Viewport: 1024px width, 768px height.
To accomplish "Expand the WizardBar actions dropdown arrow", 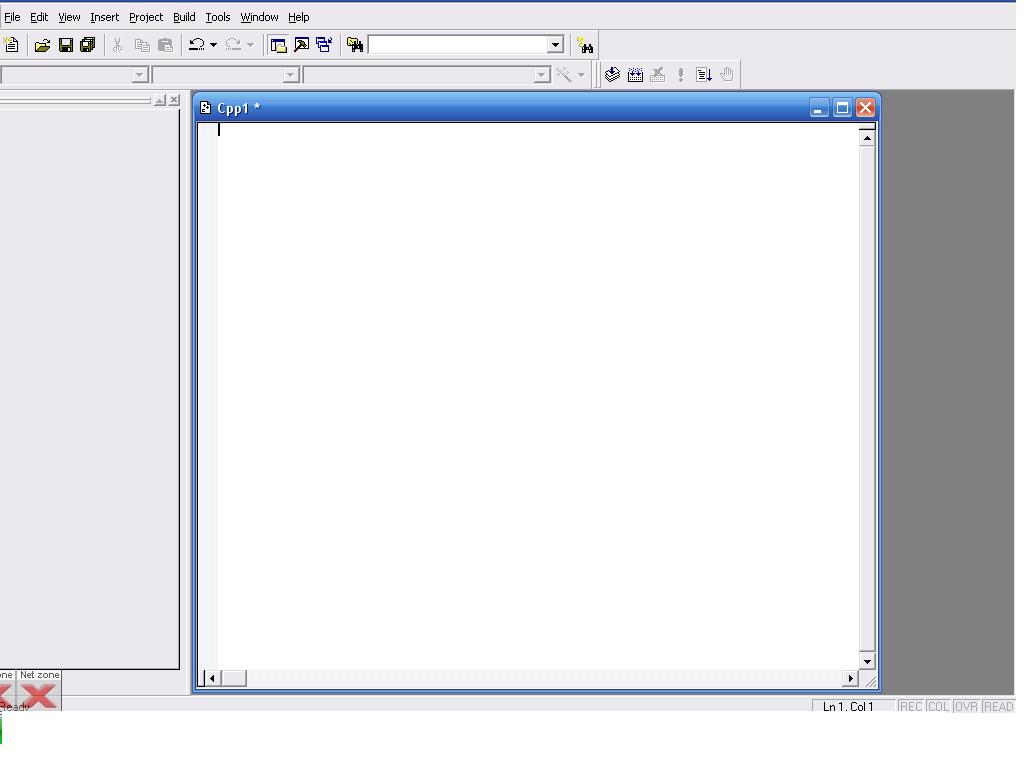I will point(581,75).
